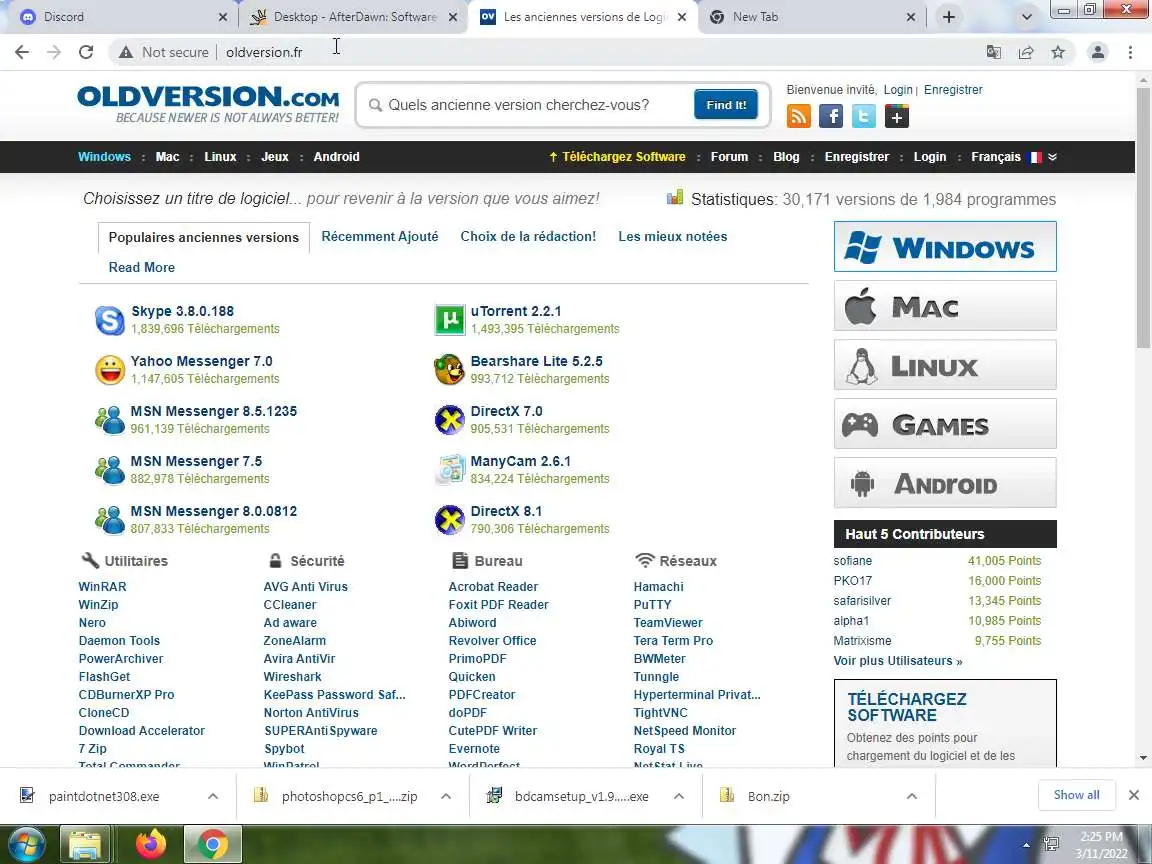Viewport: 1152px width, 864px height.
Task: Open Firefox from the taskbar
Action: [x=151, y=845]
